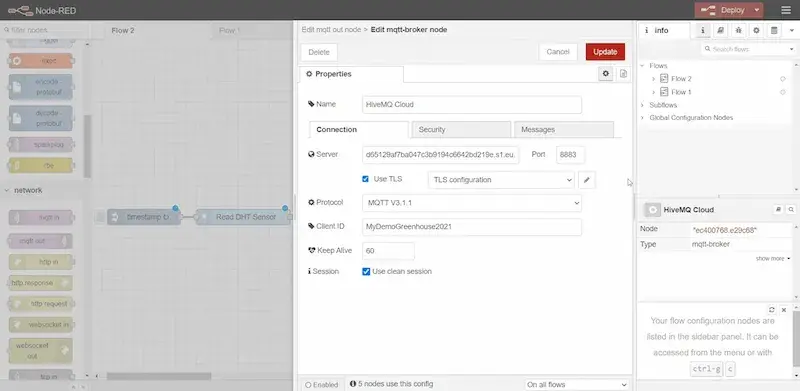
Task: Switch to the Messages tab
Action: tap(564, 130)
